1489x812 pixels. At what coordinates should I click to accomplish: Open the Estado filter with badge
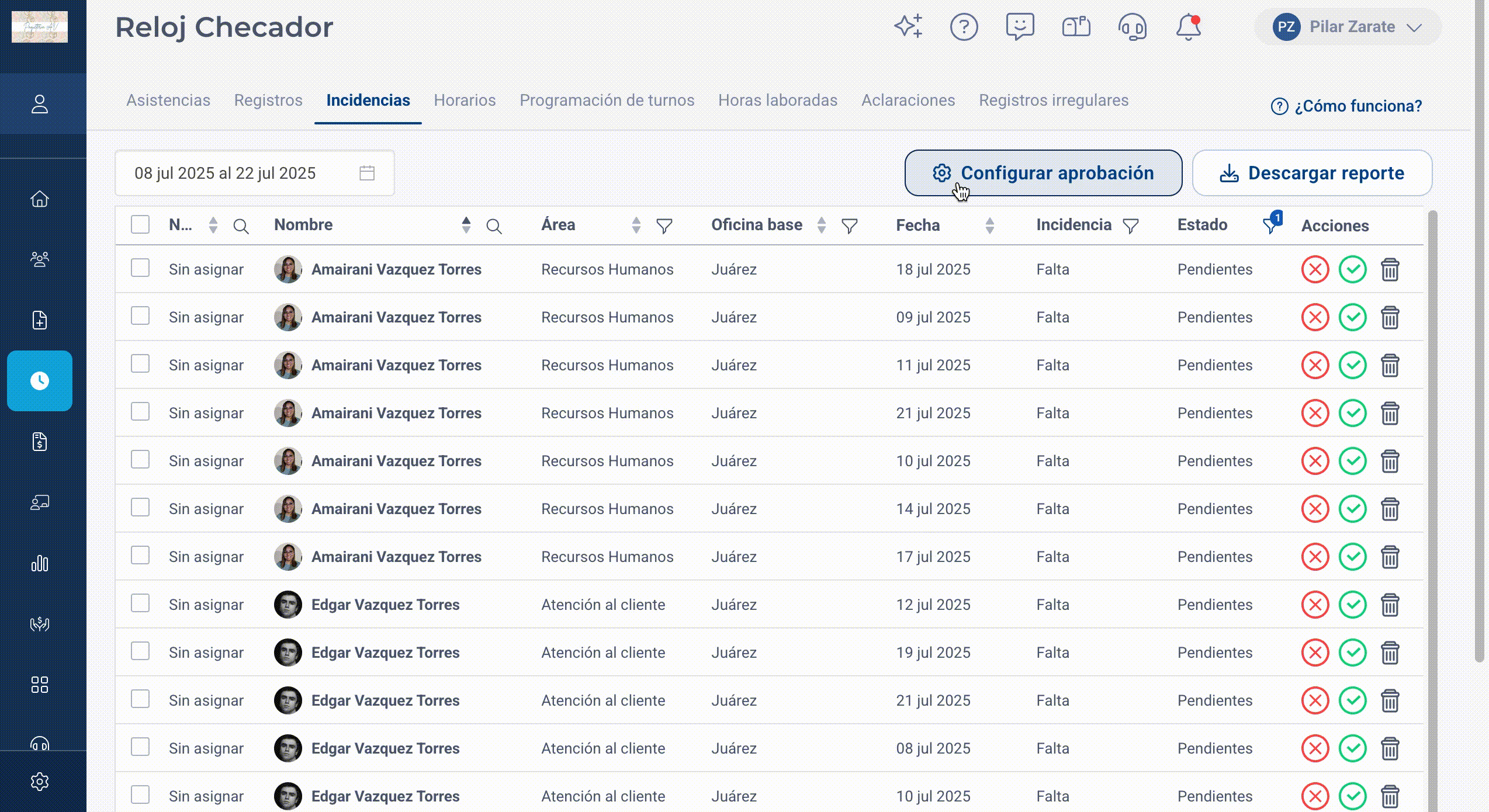click(1272, 223)
